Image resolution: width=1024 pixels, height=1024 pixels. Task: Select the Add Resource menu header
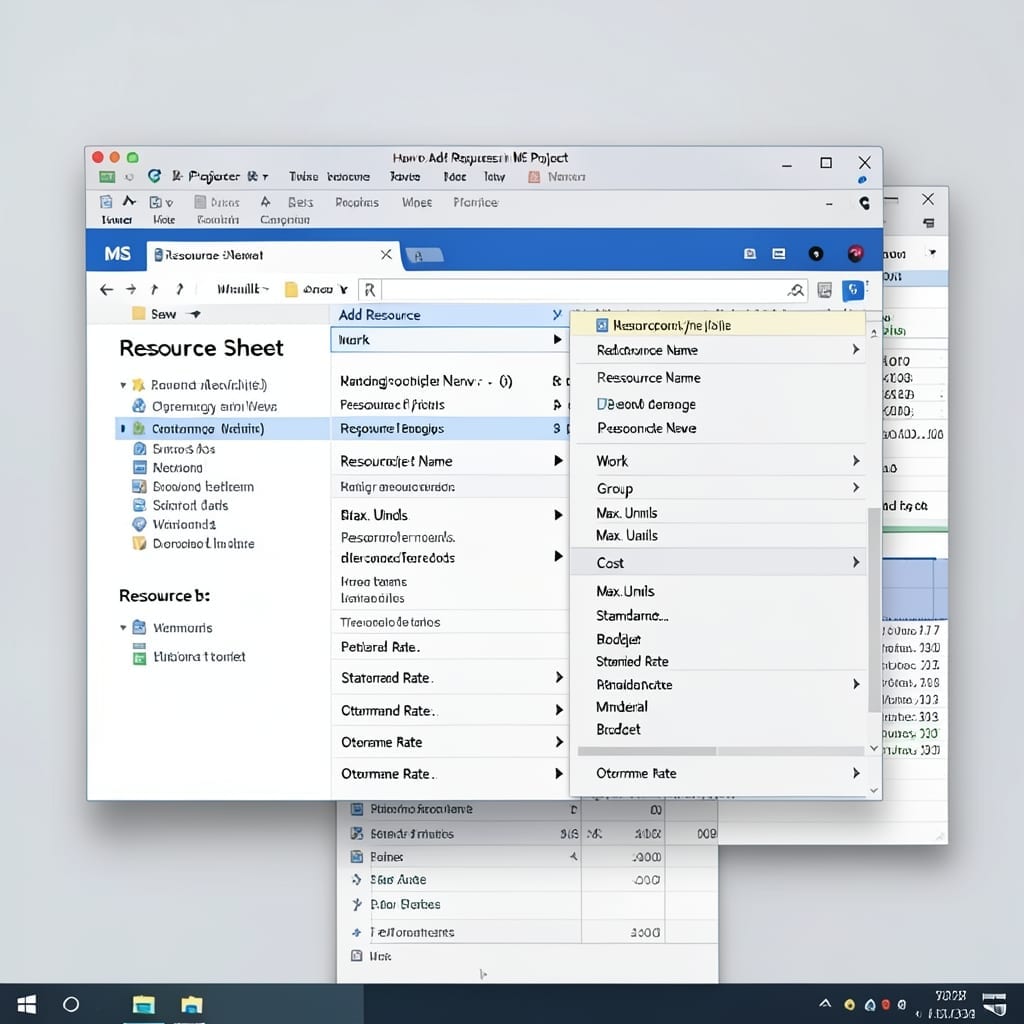450,315
